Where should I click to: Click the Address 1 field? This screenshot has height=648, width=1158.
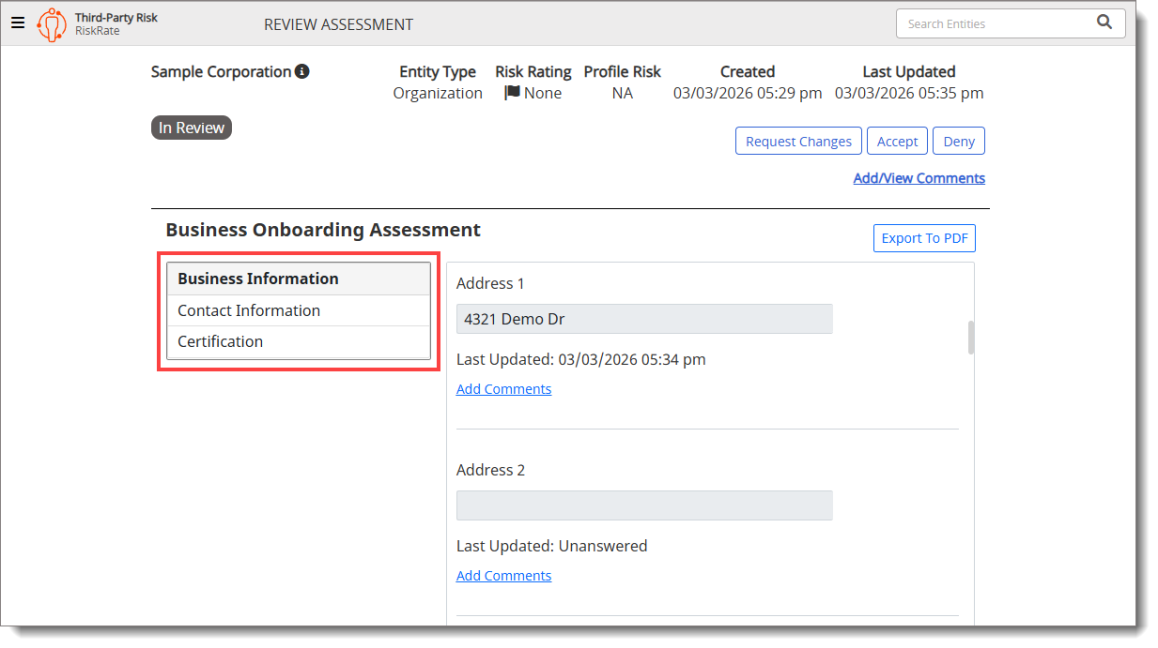[x=644, y=319]
